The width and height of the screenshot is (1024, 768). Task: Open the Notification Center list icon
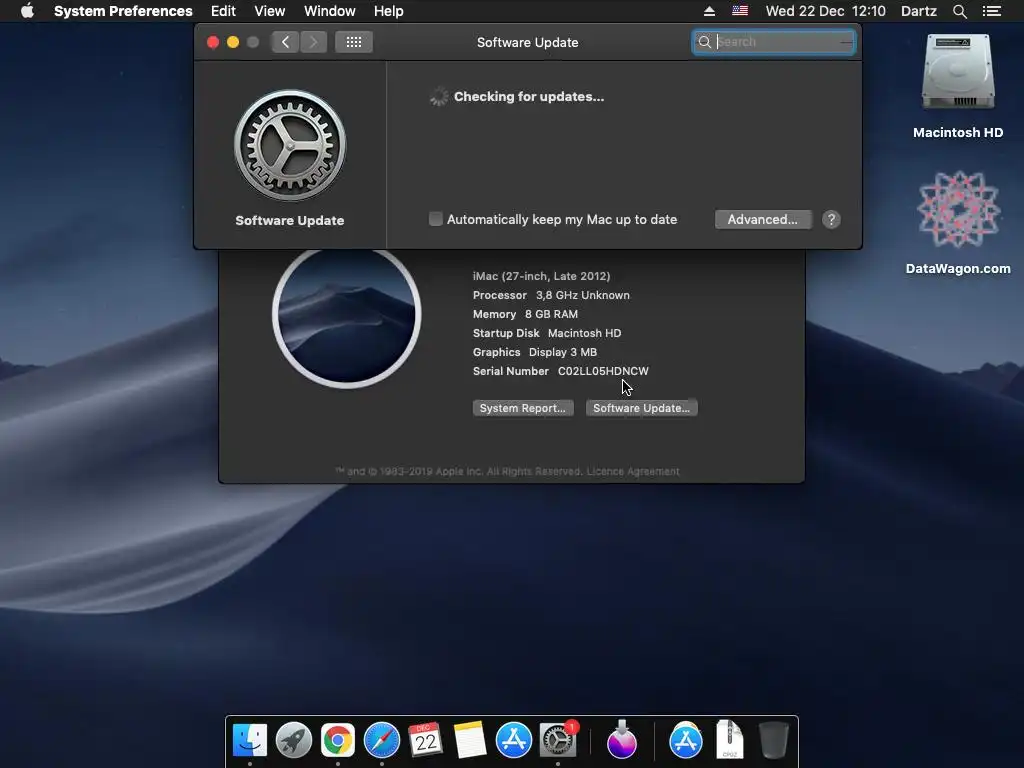[991, 11]
